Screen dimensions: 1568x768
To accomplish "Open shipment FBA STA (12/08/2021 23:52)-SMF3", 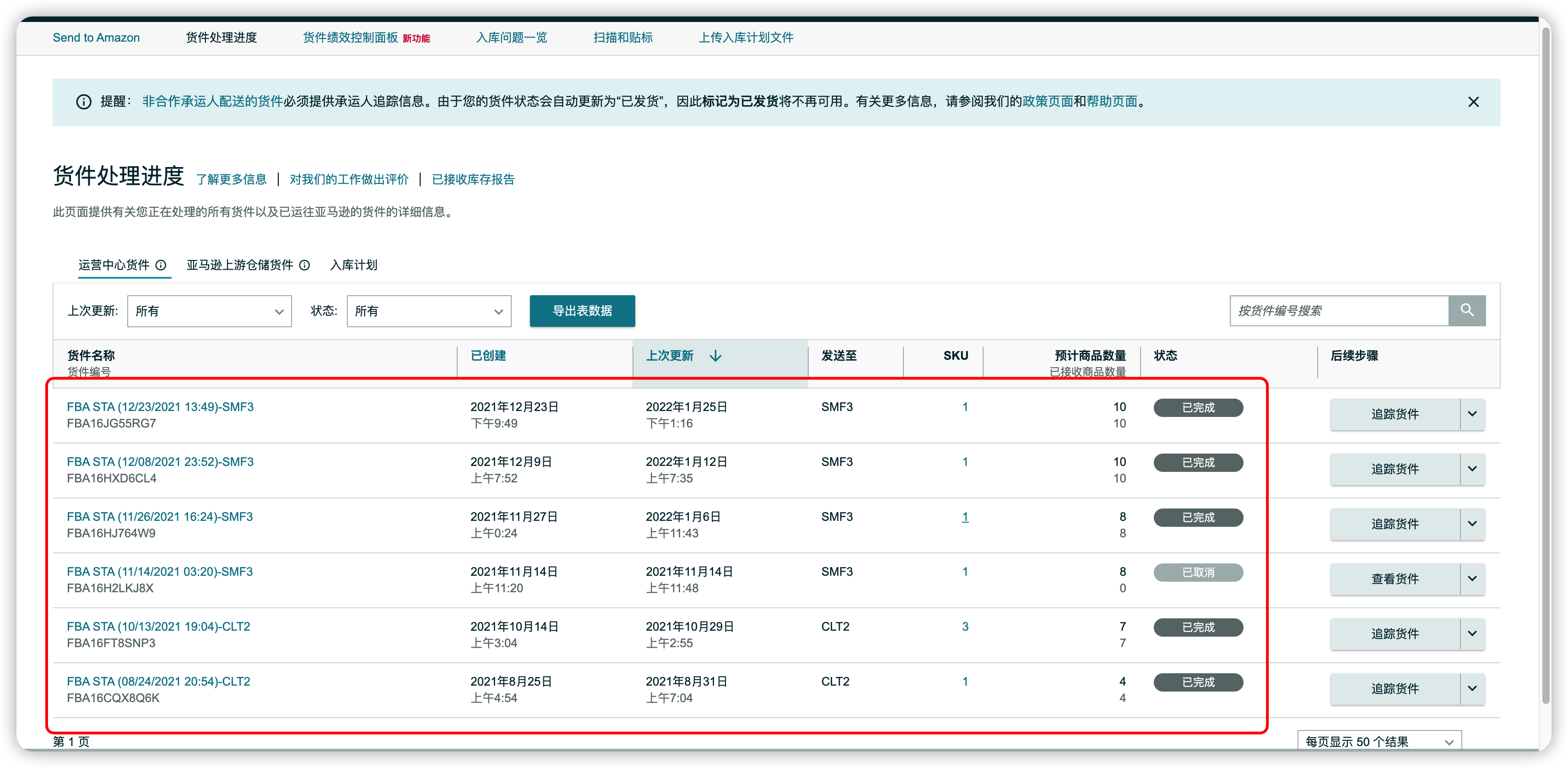I will pos(160,461).
